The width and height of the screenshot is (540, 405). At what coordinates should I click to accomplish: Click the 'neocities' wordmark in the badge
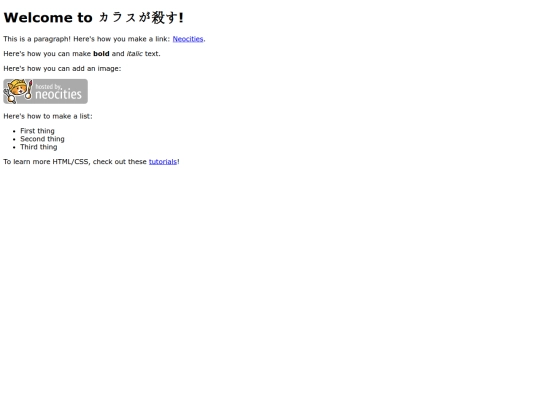(58, 94)
